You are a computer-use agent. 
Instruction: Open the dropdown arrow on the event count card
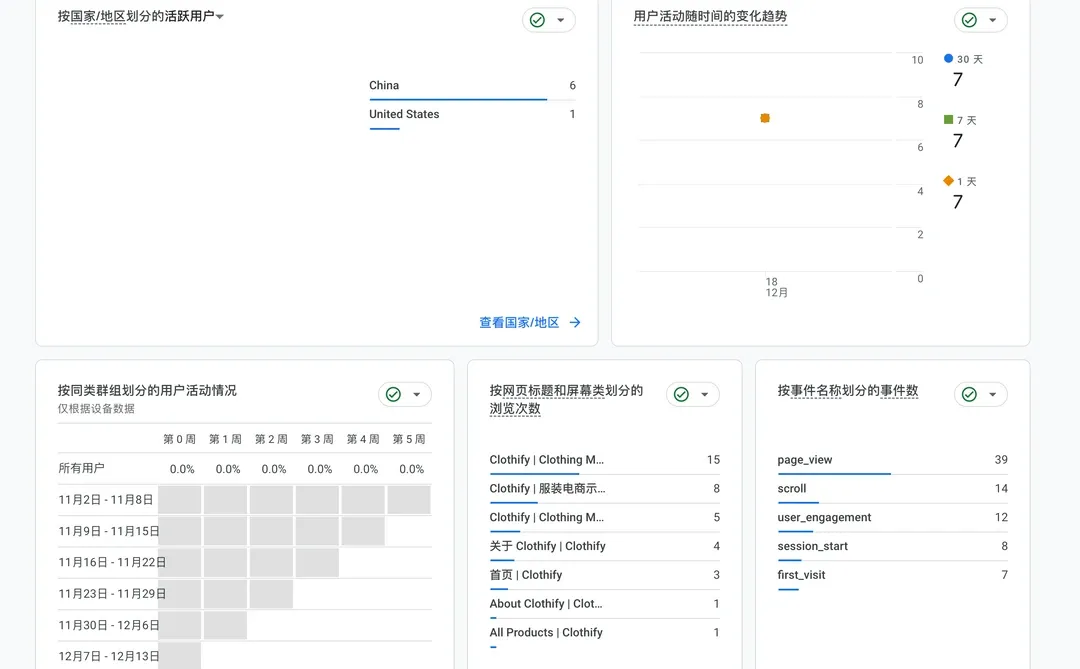pos(993,394)
